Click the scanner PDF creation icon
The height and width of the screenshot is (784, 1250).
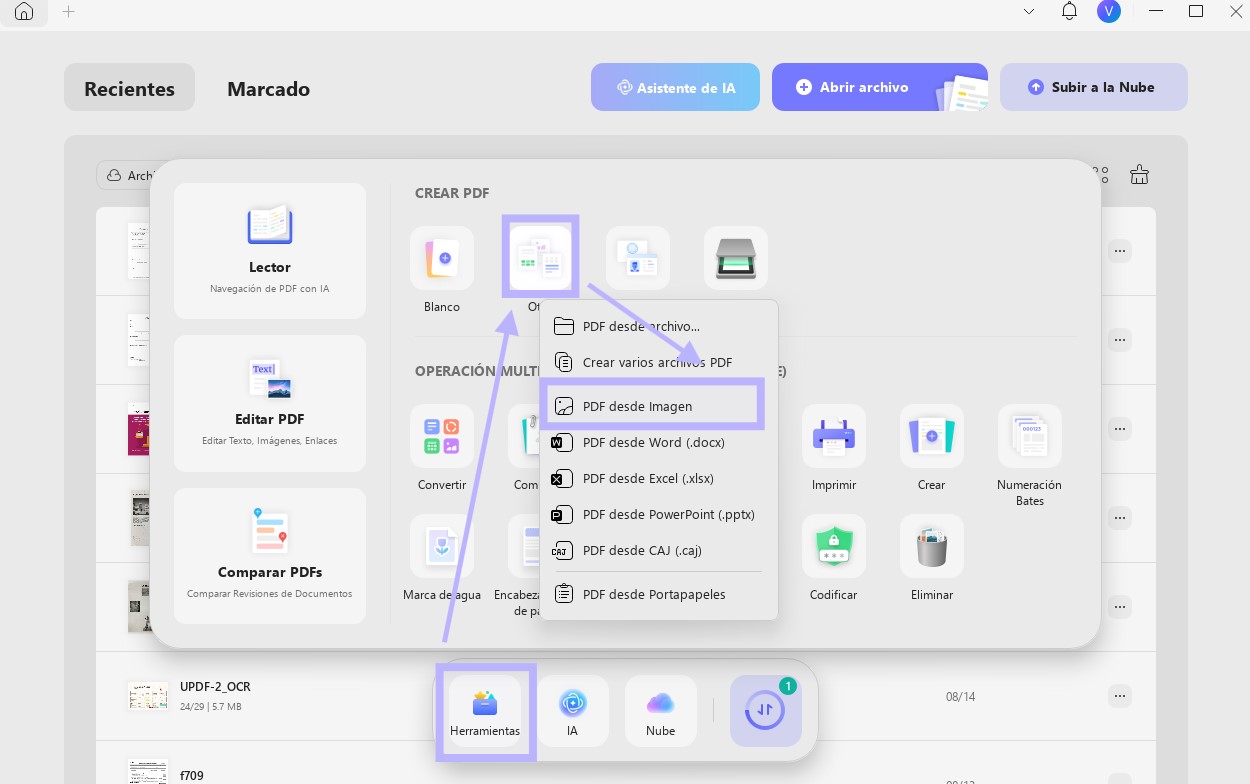tap(736, 258)
